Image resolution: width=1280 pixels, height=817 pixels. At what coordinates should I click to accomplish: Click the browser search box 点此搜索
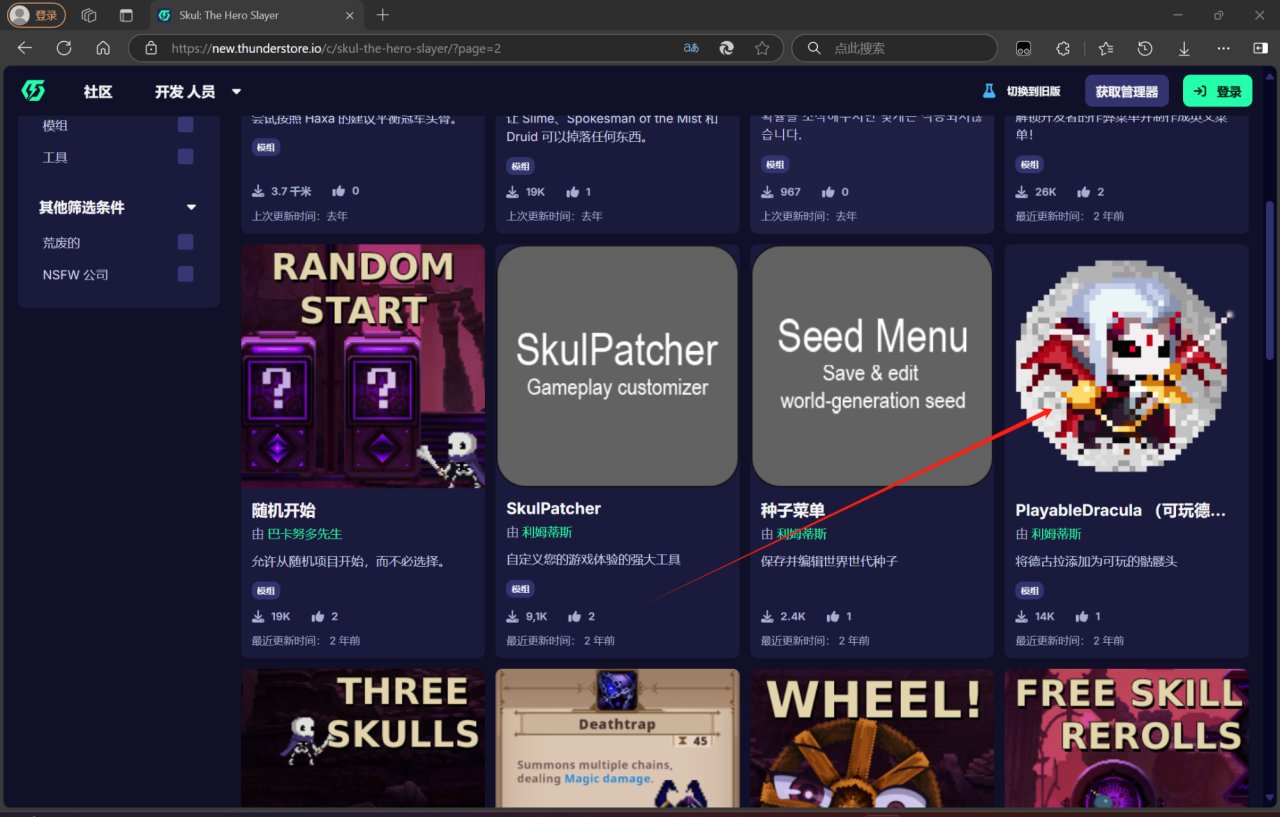point(895,48)
